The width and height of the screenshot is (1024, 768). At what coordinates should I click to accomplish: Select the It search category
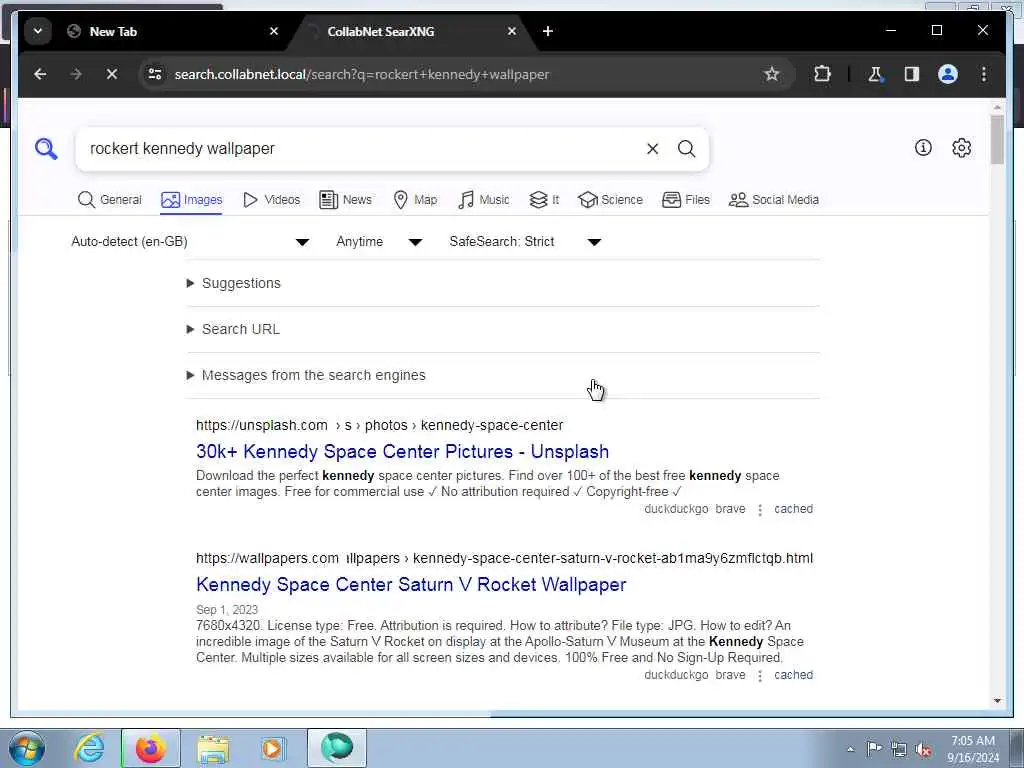coord(544,200)
